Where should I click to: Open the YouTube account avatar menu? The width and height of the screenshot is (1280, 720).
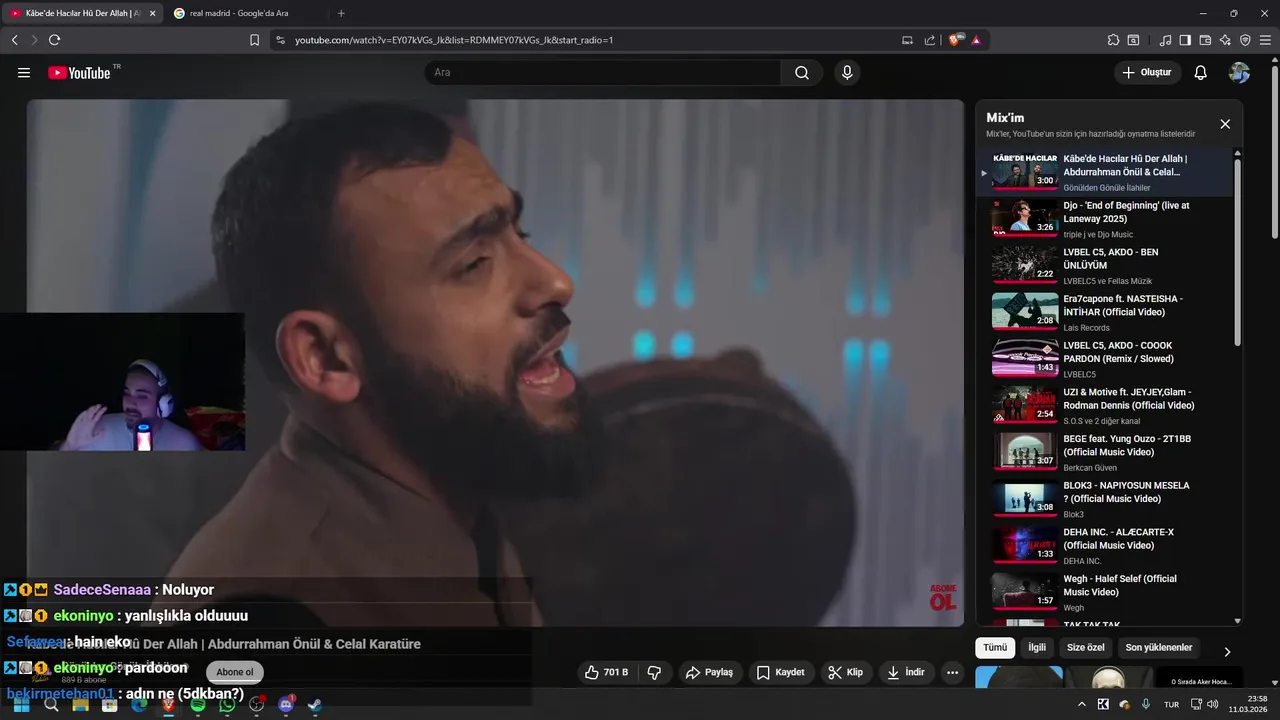(1239, 72)
